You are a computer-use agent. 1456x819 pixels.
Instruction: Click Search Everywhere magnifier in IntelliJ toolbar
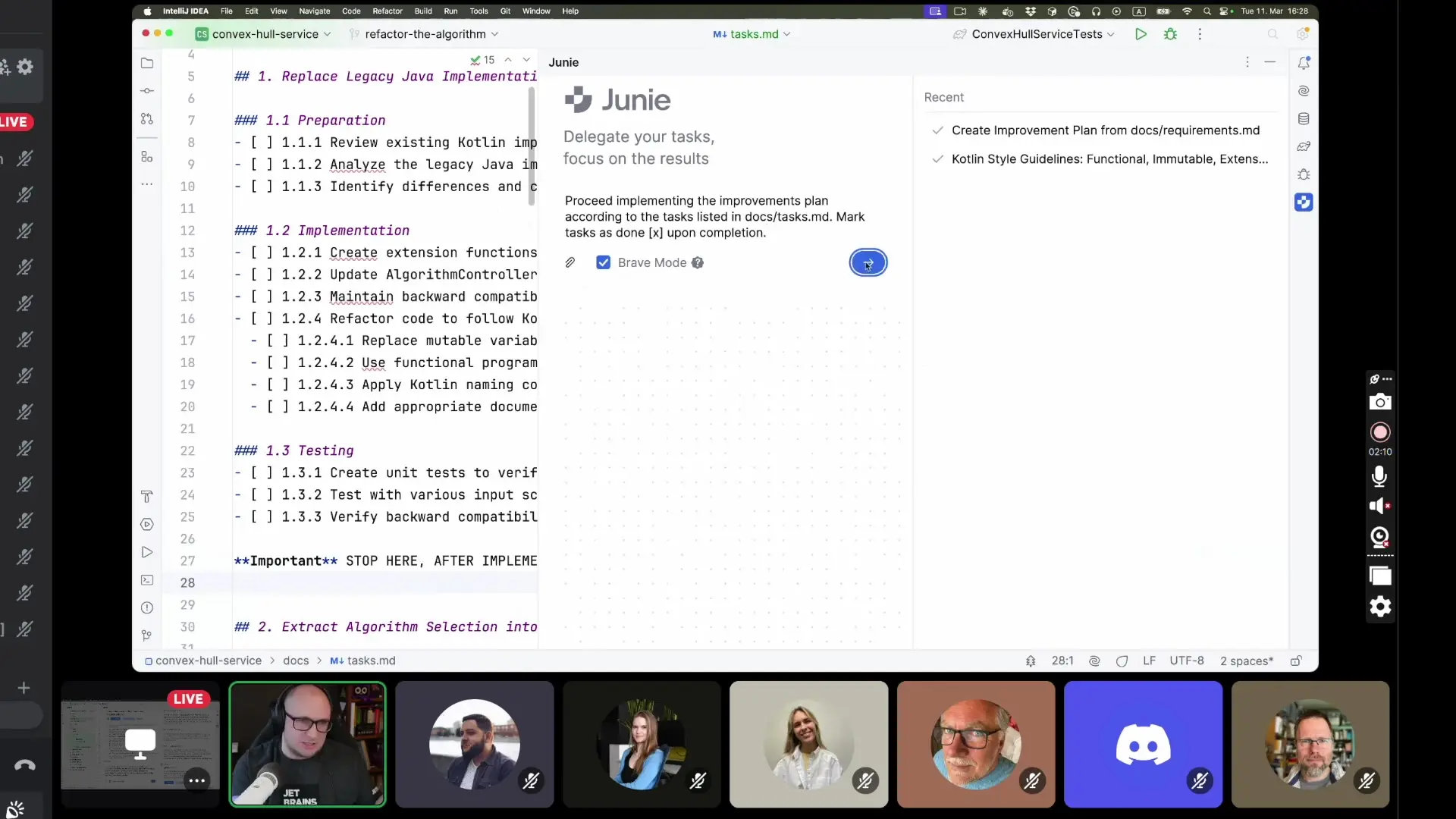coord(1272,34)
